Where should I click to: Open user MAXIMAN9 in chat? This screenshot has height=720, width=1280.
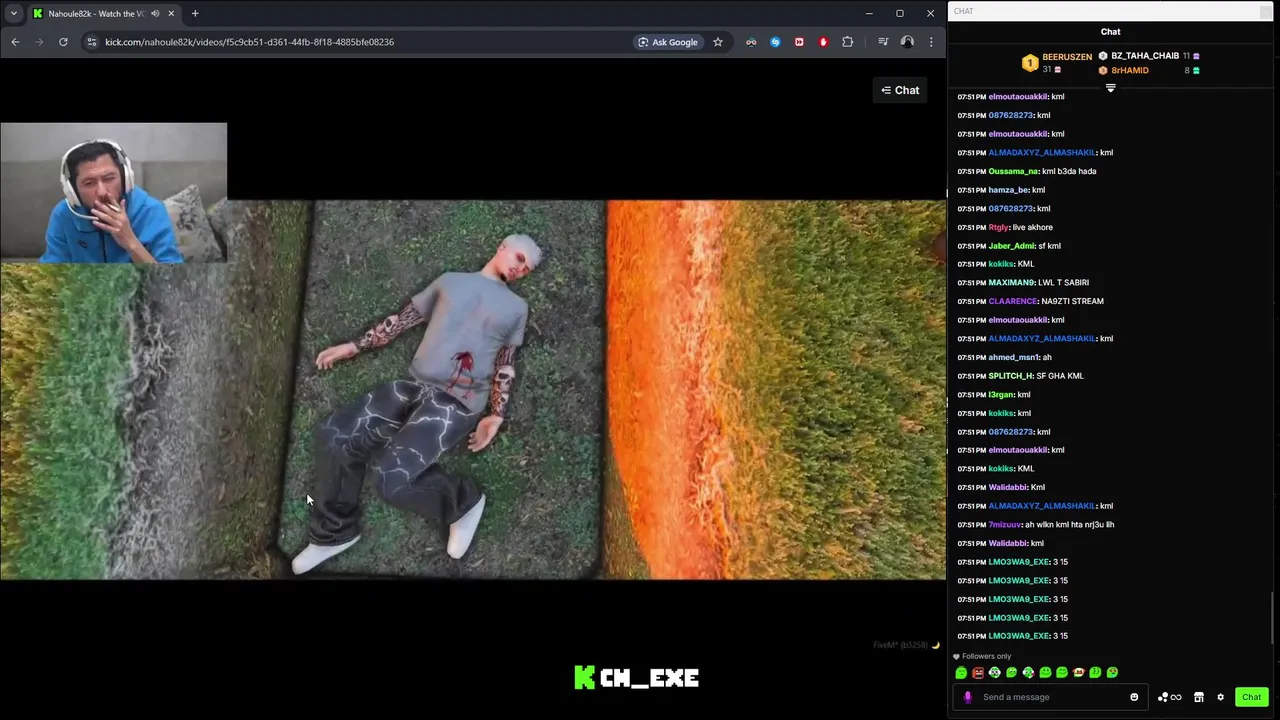pyautogui.click(x=1010, y=283)
